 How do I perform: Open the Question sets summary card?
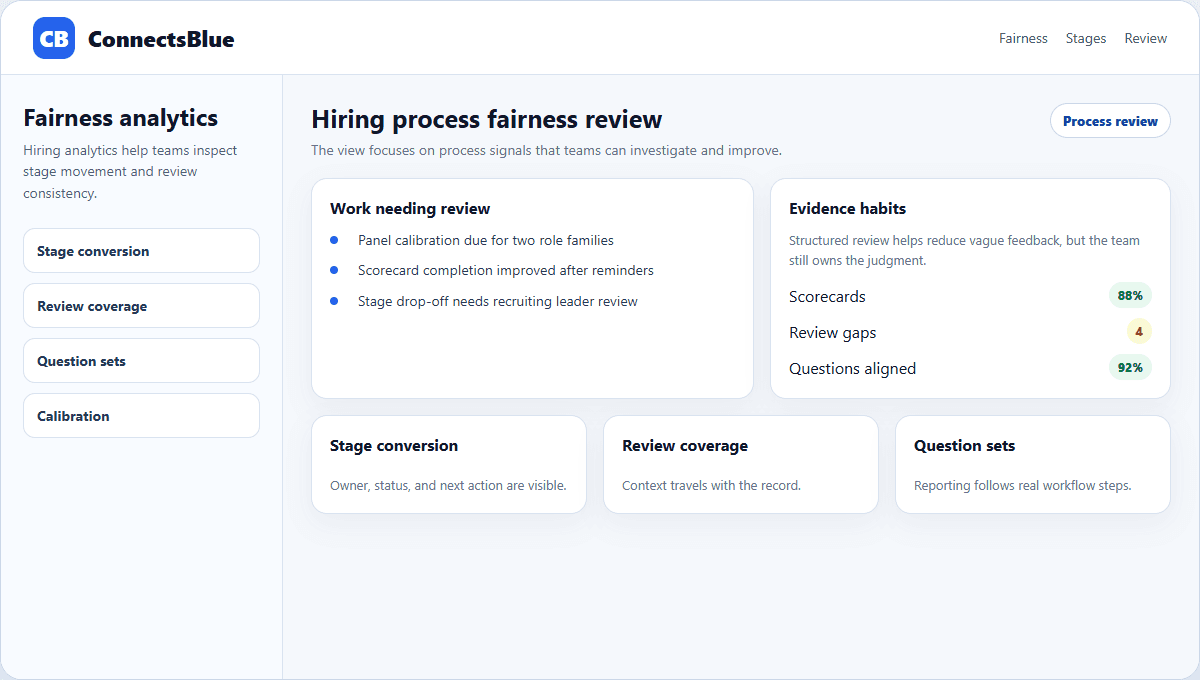pyautogui.click(x=1033, y=465)
